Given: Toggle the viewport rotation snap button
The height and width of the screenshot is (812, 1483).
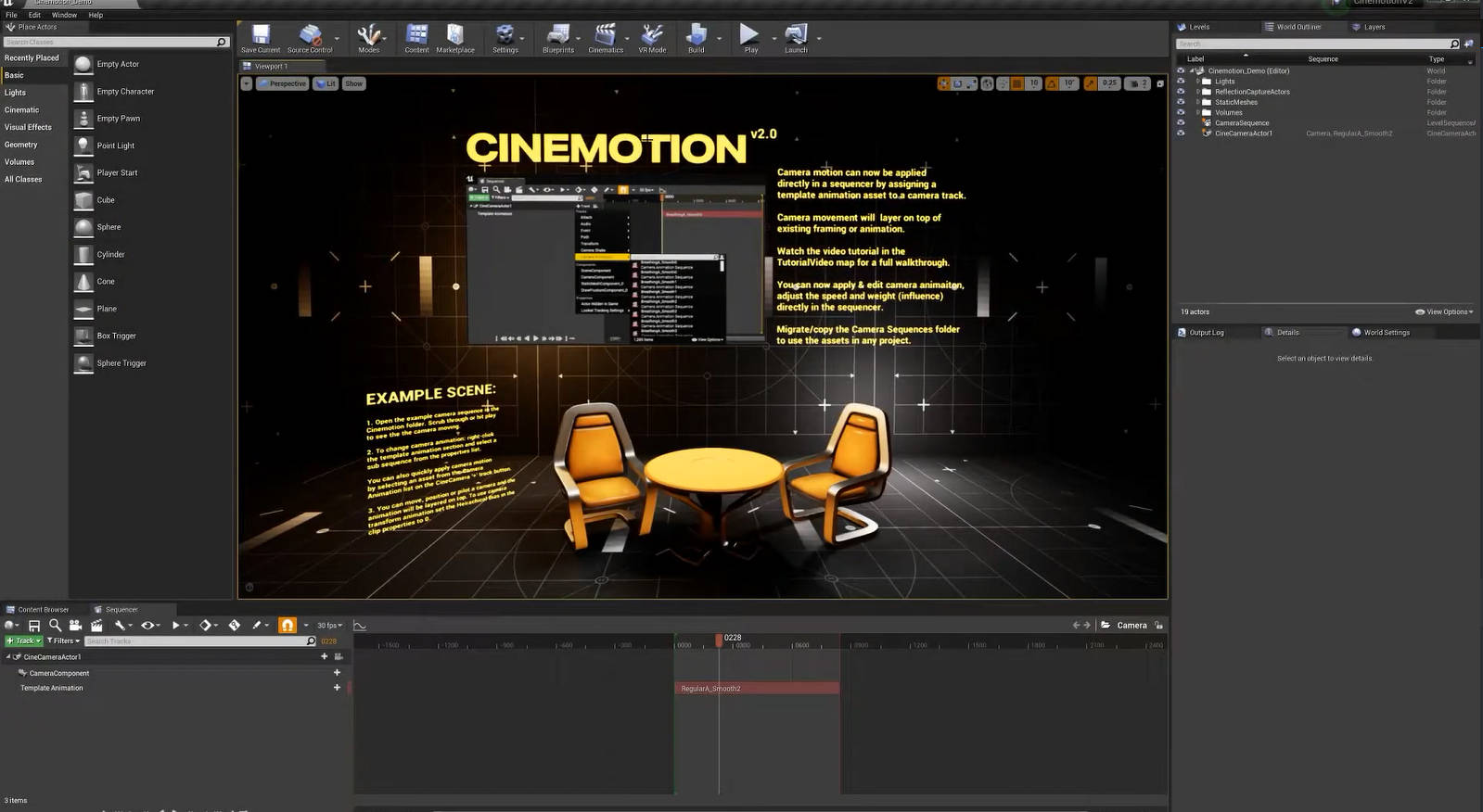Looking at the screenshot, I should pyautogui.click(x=1052, y=83).
